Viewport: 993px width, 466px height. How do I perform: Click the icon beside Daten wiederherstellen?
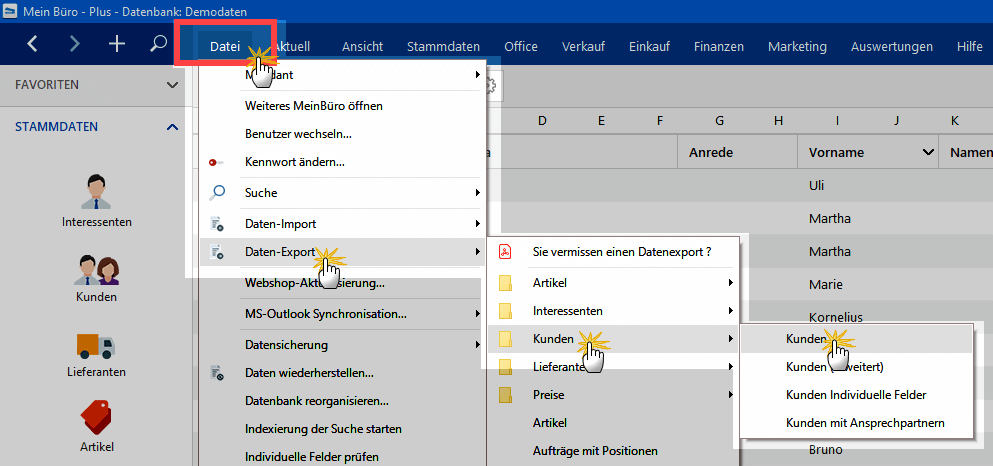pyautogui.click(x=217, y=373)
